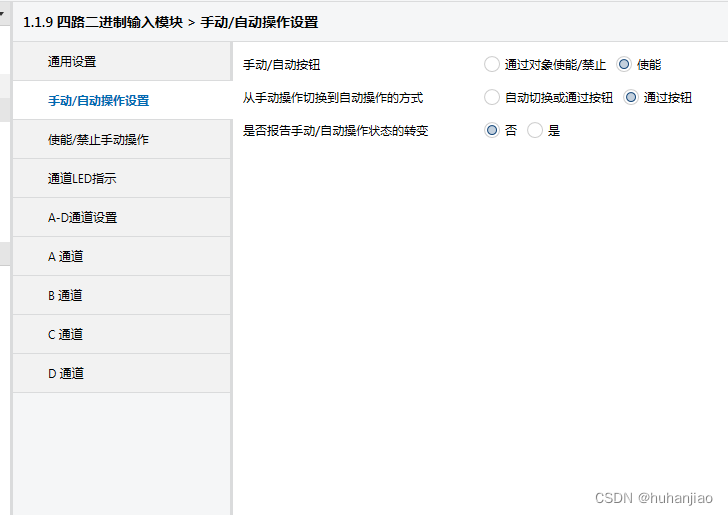This screenshot has width=728, height=515.
Task: Select 通过对象使能/禁止 radio option
Action: 491,65
